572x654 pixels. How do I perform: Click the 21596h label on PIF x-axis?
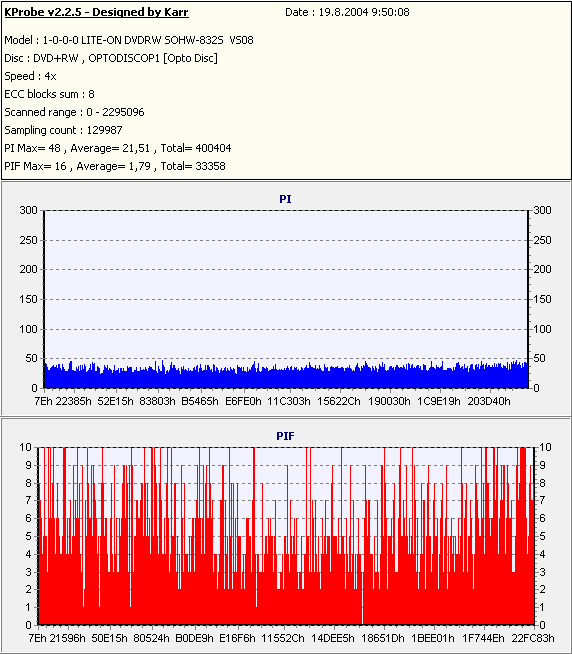coord(68,638)
